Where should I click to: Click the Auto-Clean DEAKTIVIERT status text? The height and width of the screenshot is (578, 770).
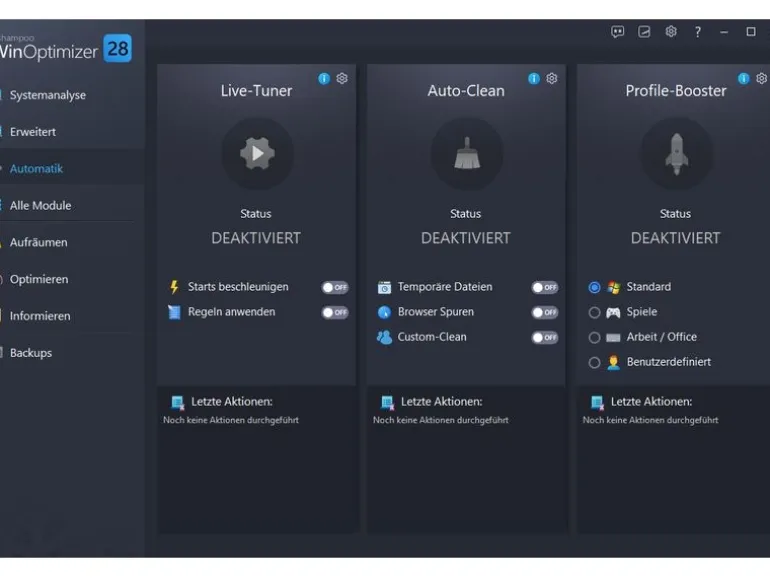tap(466, 238)
